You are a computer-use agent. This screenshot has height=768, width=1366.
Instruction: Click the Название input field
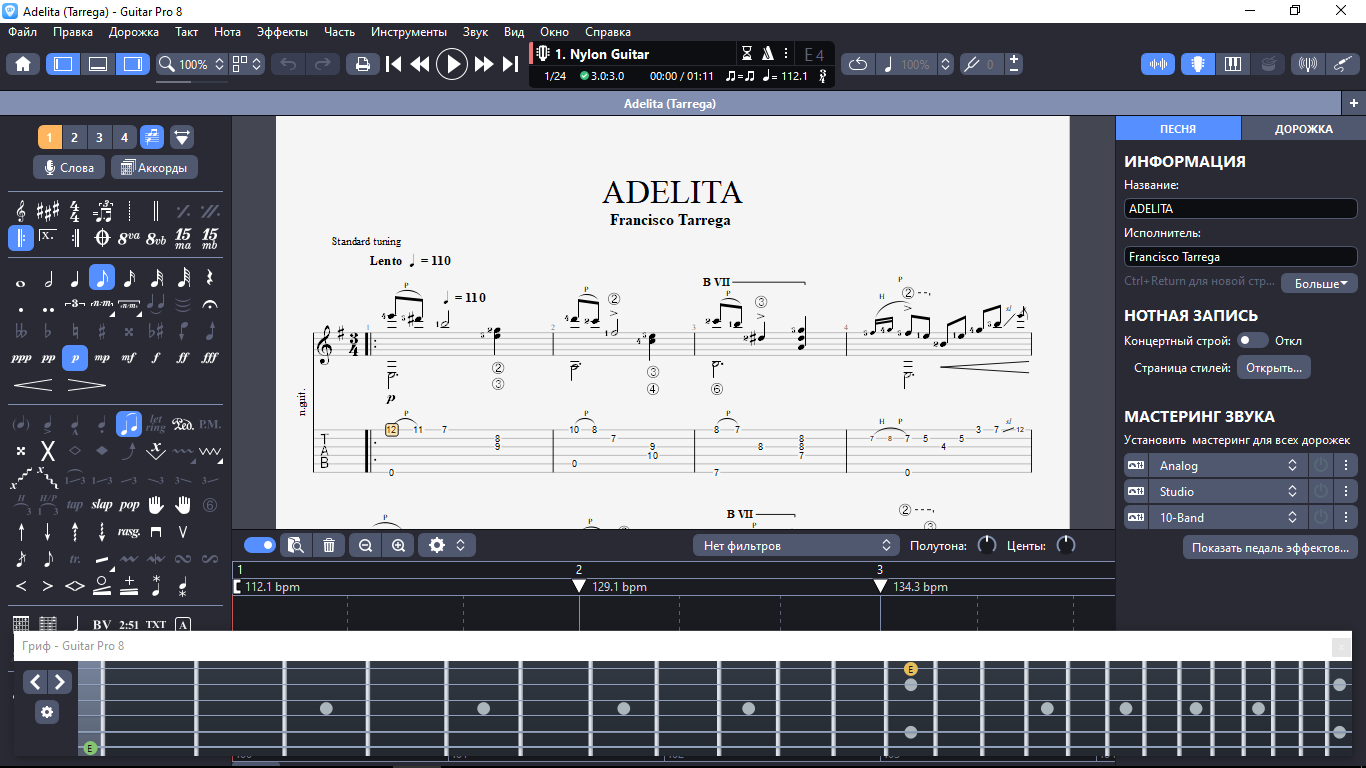[1240, 209]
